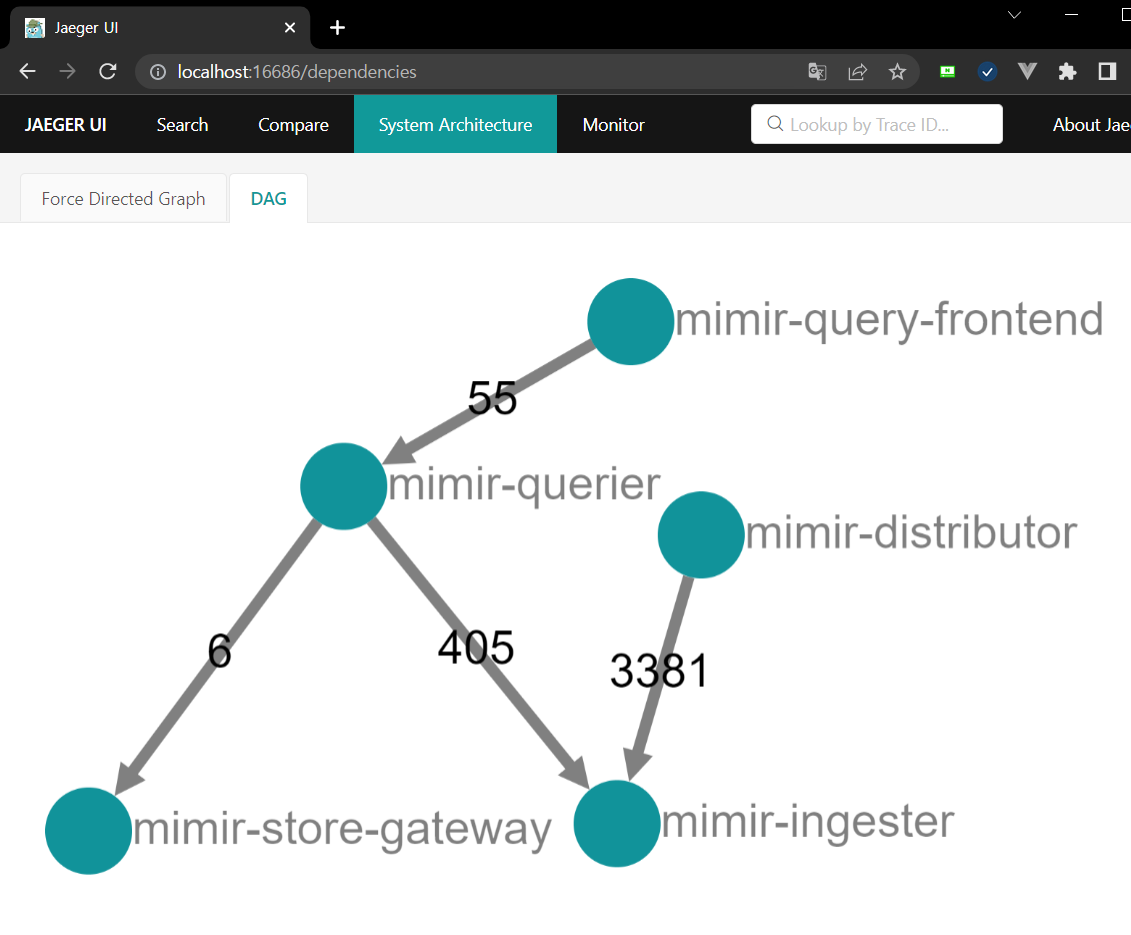
Task: Click the share page icon
Action: (x=857, y=72)
